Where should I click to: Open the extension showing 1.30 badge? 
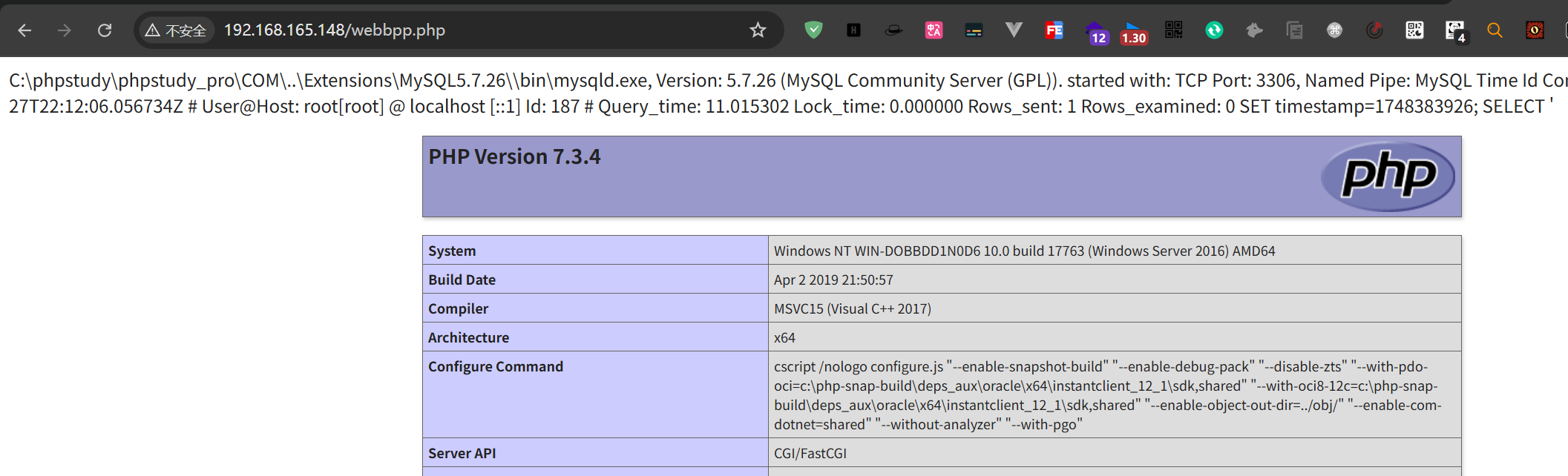[1132, 33]
